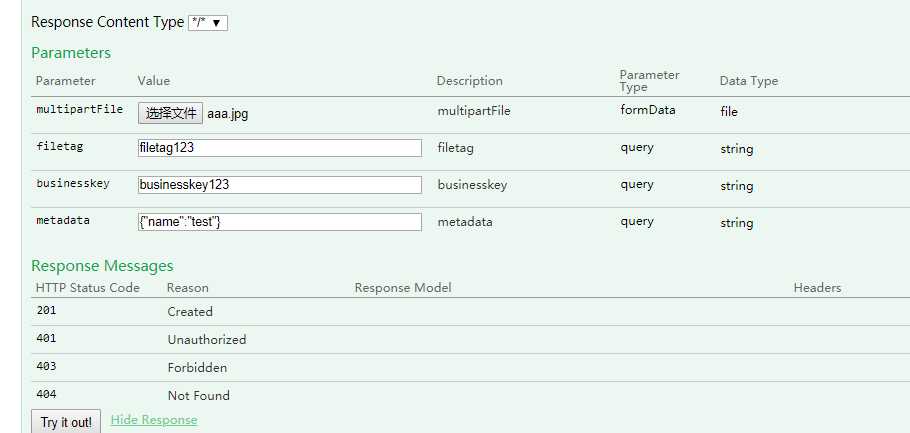This screenshot has width=910, height=433.
Task: Click the multipartFile parameter name
Action: [x=79, y=110]
